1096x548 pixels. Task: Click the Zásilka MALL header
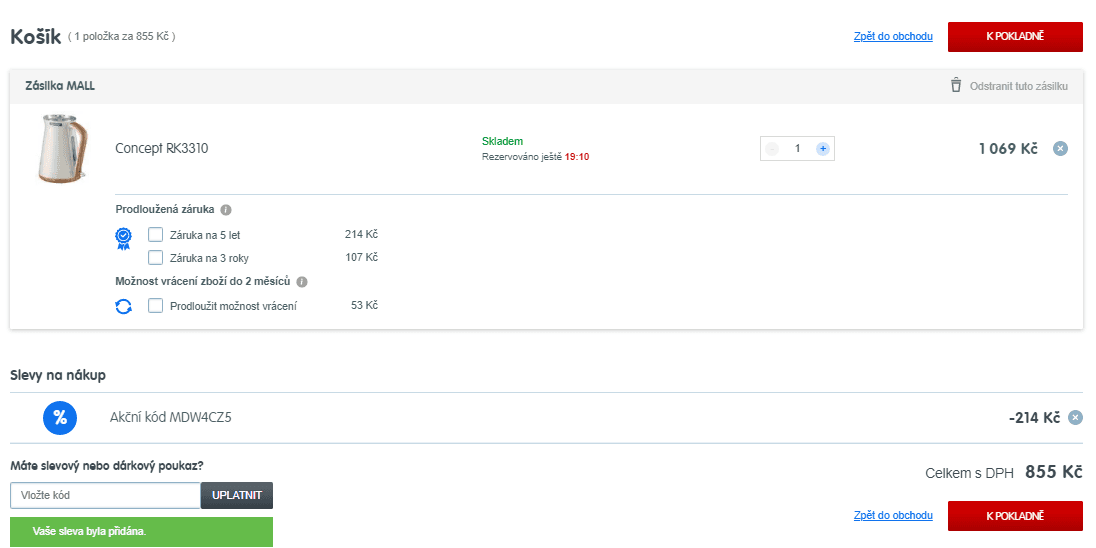tap(60, 86)
